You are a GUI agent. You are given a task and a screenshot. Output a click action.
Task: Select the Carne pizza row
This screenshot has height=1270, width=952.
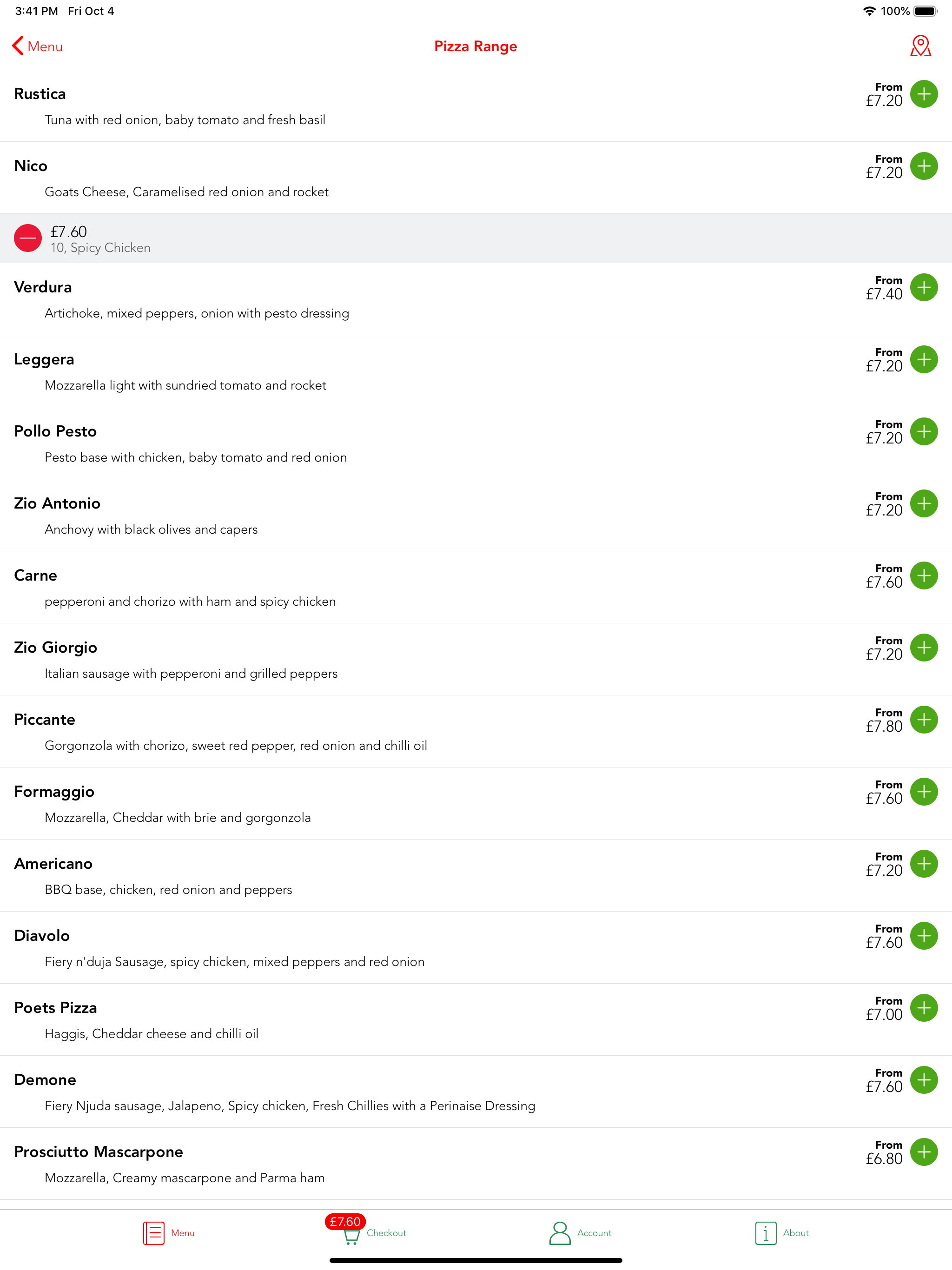[x=476, y=587]
